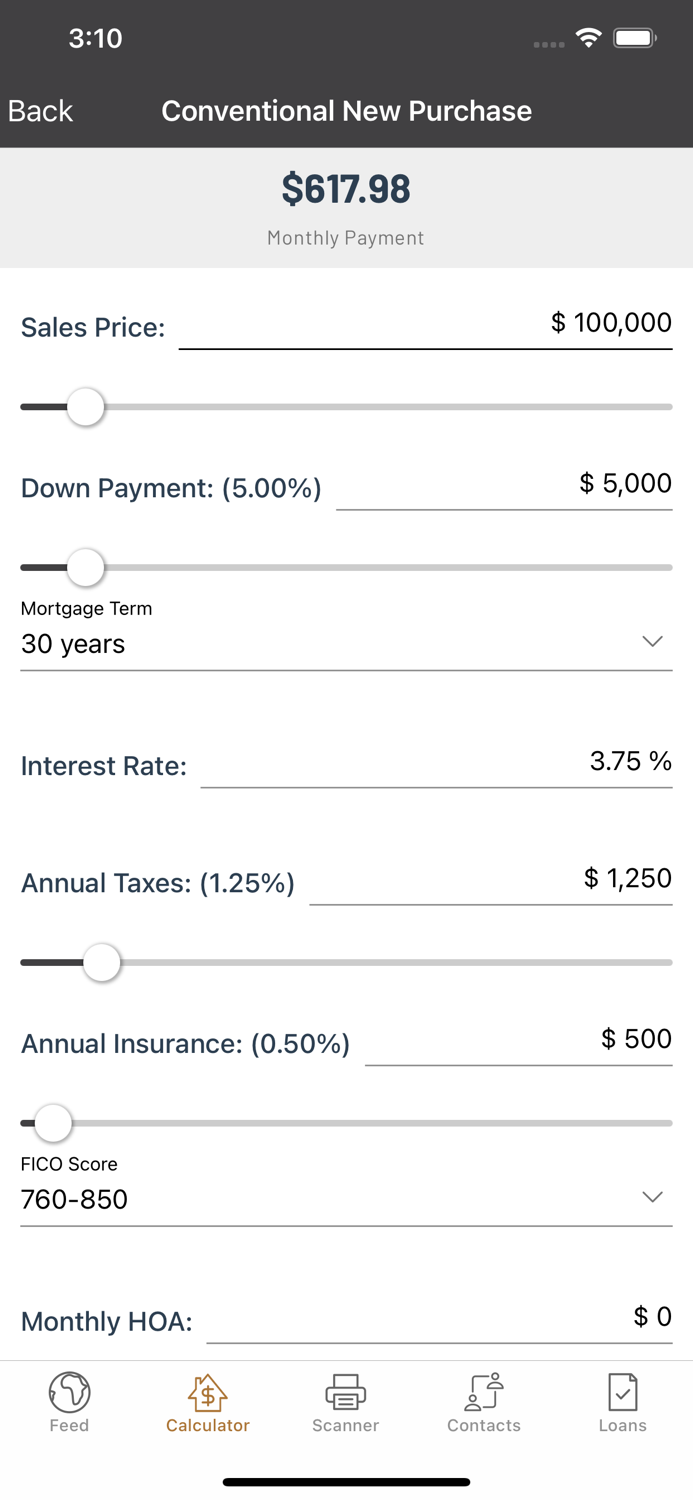Click the Down Payment slider handle
Viewport: 693px width, 1500px height.
[86, 567]
